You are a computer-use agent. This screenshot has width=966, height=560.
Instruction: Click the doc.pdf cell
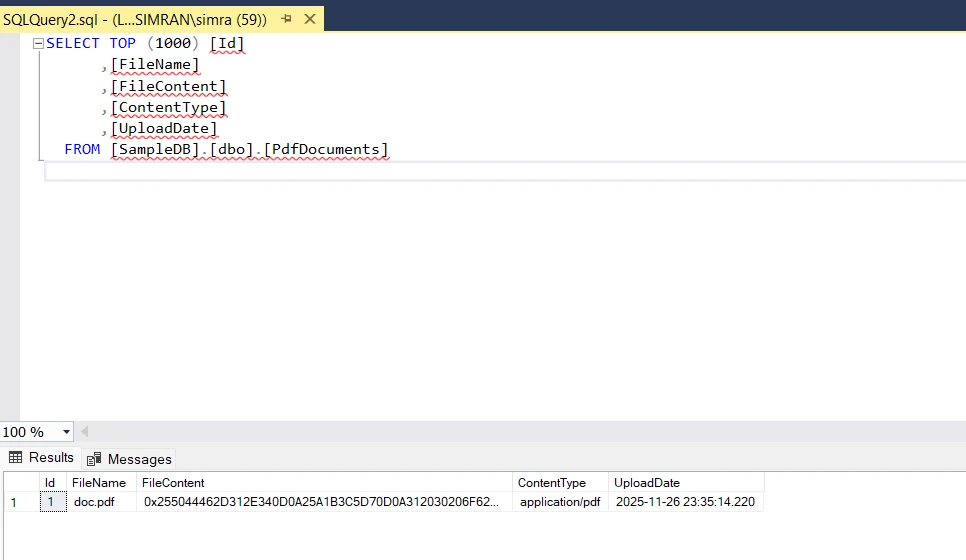click(101, 502)
